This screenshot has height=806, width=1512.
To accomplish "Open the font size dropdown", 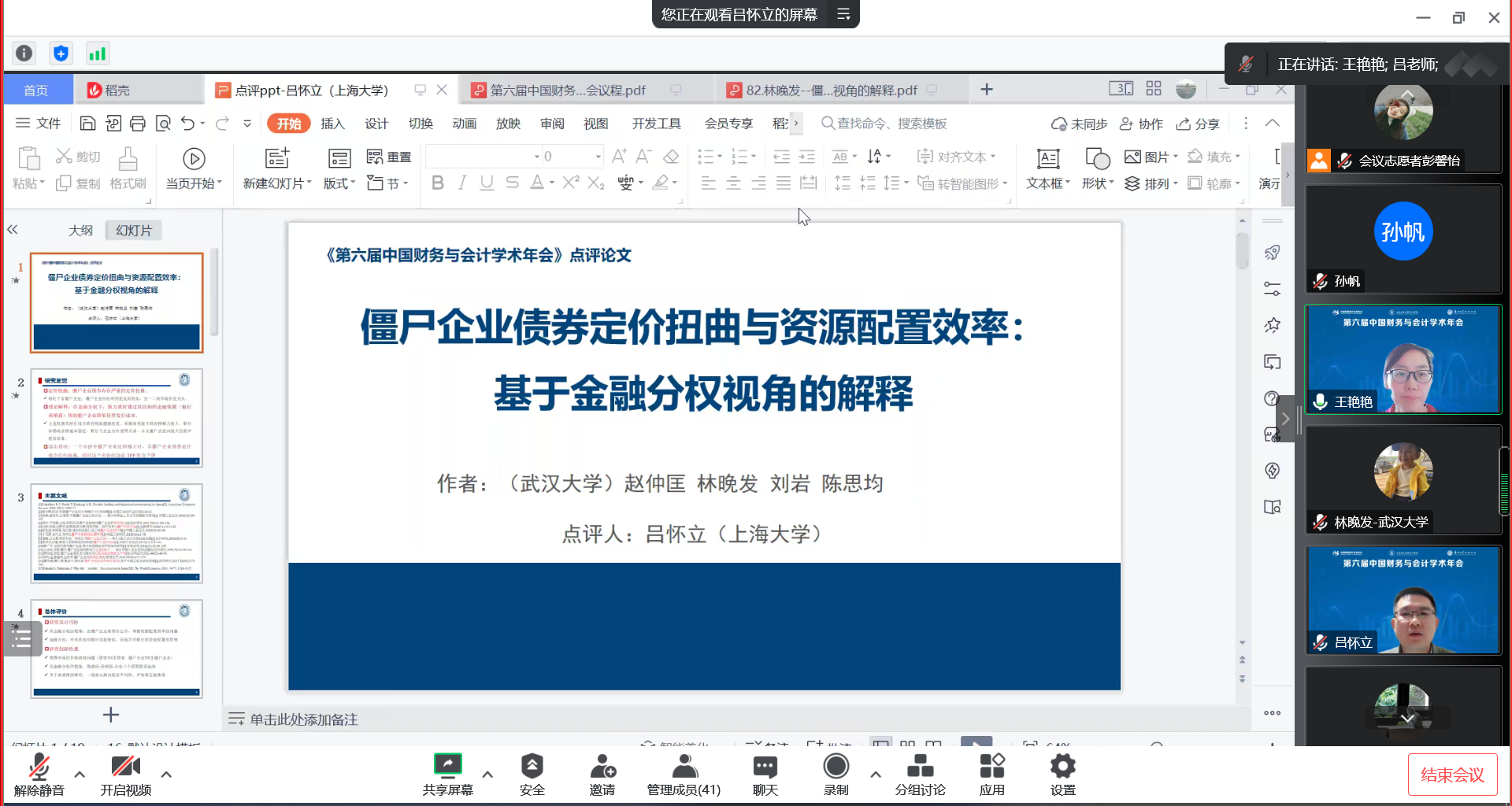I will click(598, 157).
